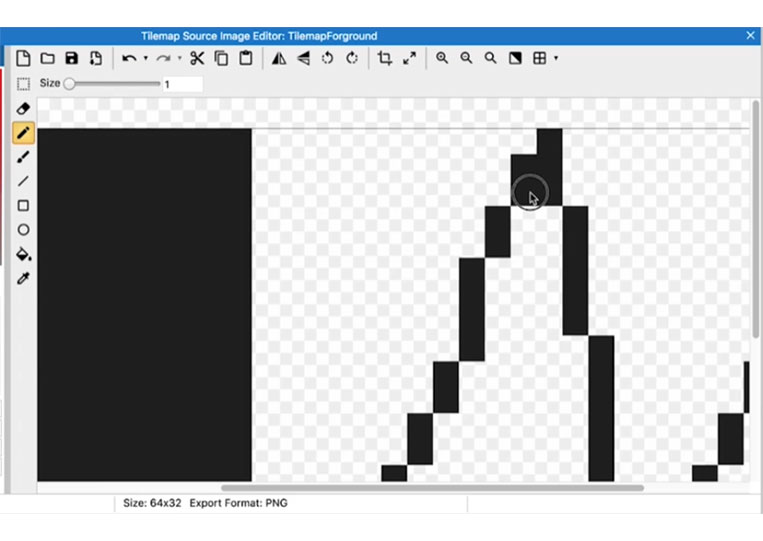The image size is (763, 541).
Task: Open the grid options dropdown arrow
Action: pos(556,58)
